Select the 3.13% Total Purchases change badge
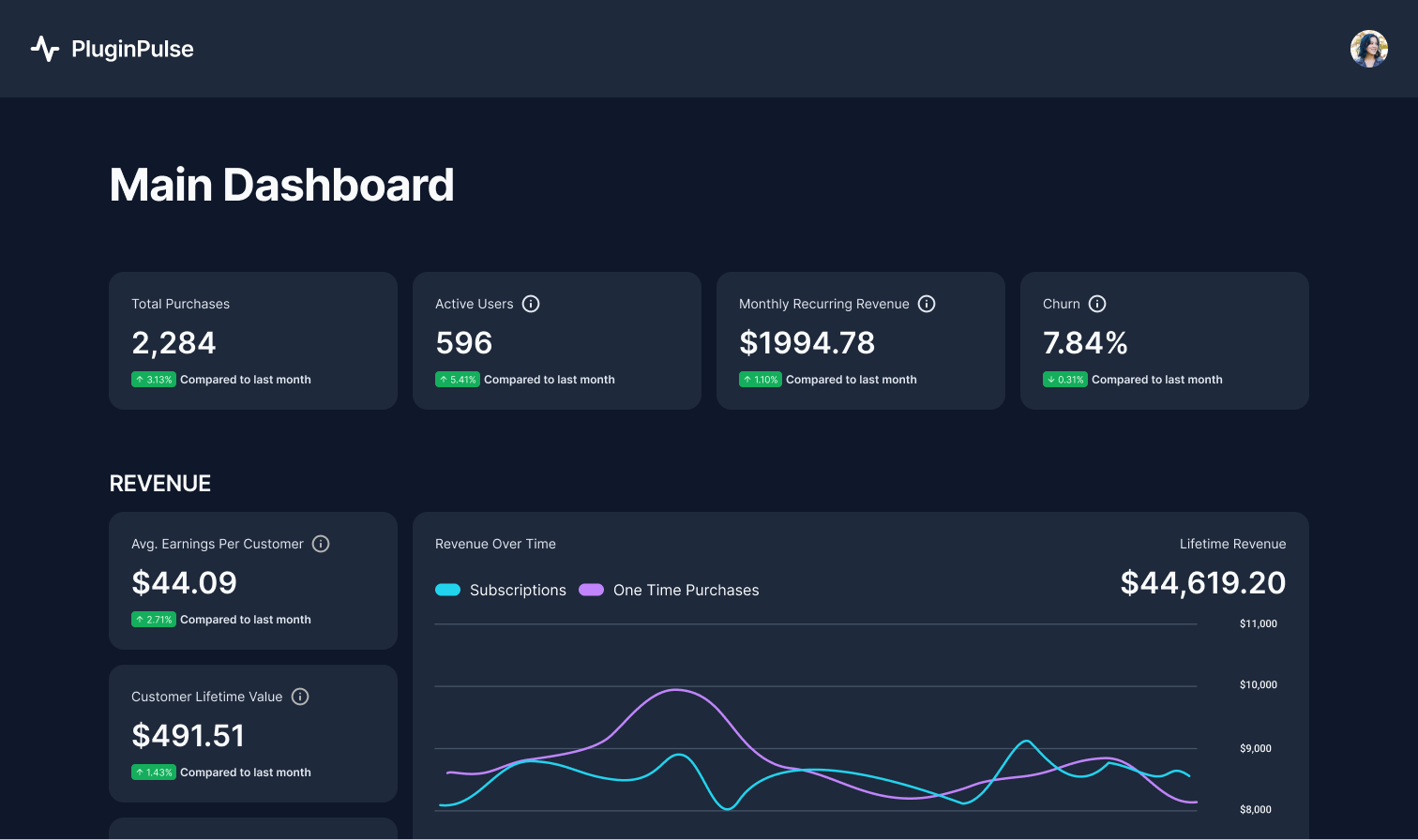Viewport: 1418px width, 840px height. point(154,380)
